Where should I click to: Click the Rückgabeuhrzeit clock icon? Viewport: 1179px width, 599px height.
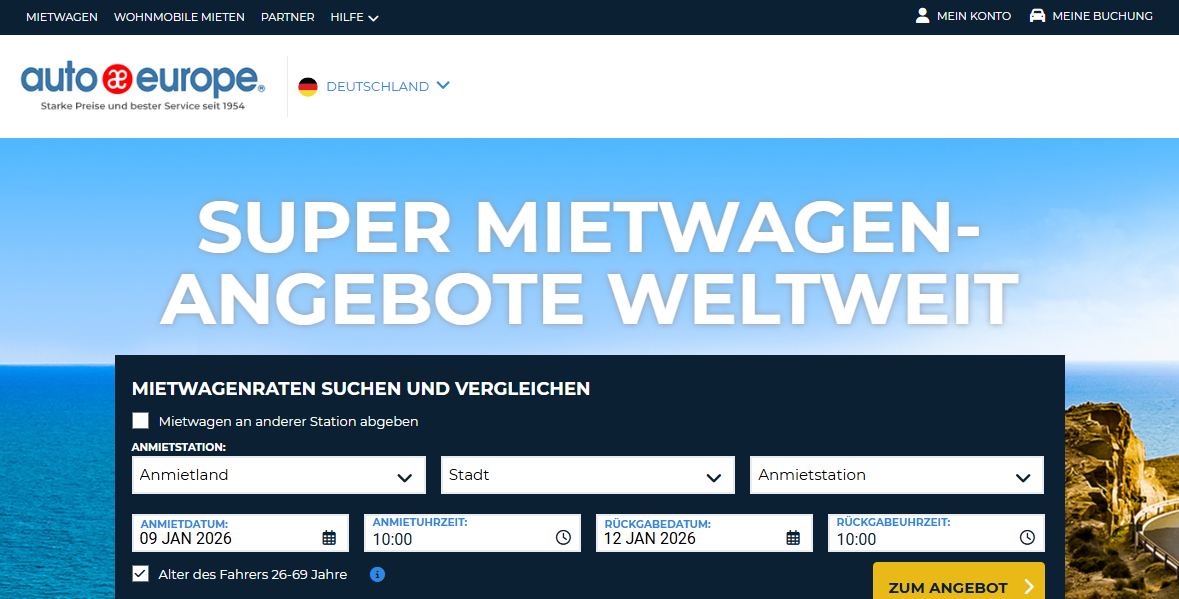(1027, 538)
